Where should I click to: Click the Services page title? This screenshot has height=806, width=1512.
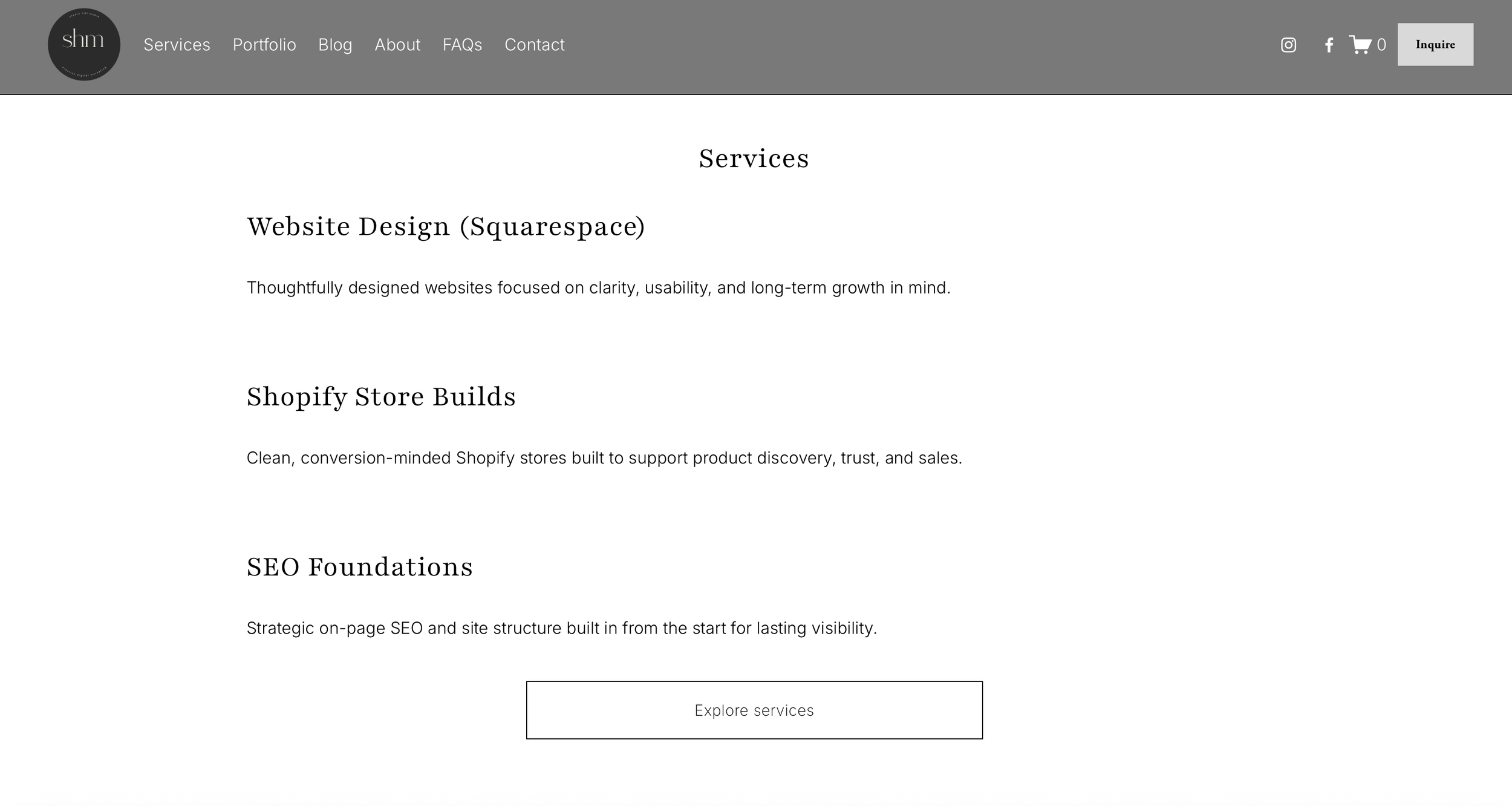pos(754,159)
